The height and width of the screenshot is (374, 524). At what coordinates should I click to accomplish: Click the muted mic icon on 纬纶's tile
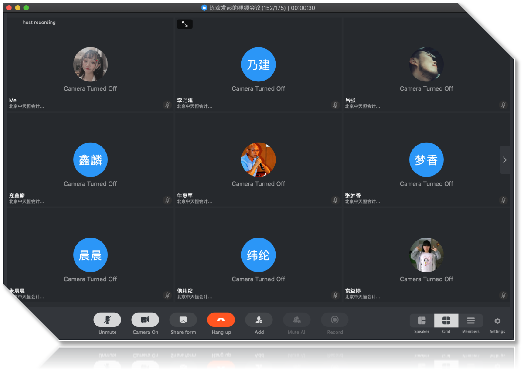click(335, 295)
